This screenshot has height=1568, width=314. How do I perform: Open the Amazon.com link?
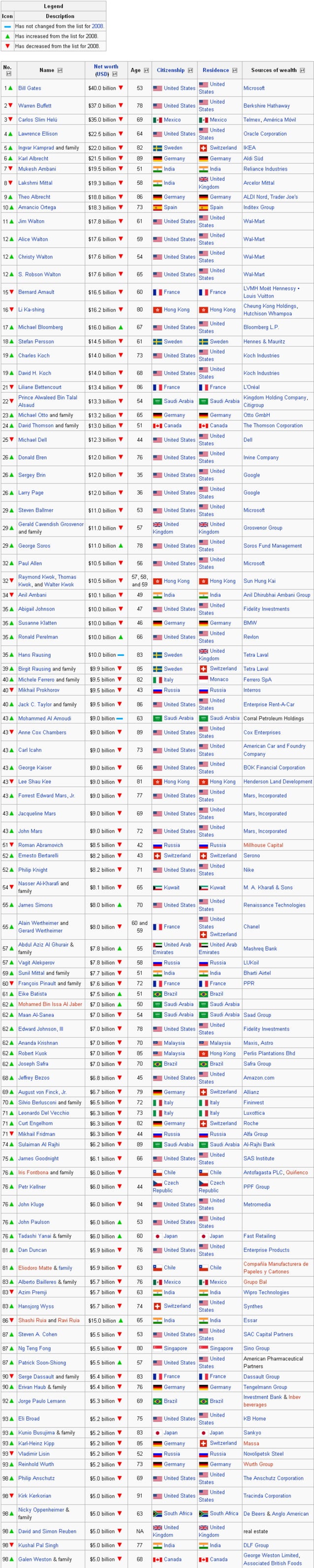click(258, 1078)
